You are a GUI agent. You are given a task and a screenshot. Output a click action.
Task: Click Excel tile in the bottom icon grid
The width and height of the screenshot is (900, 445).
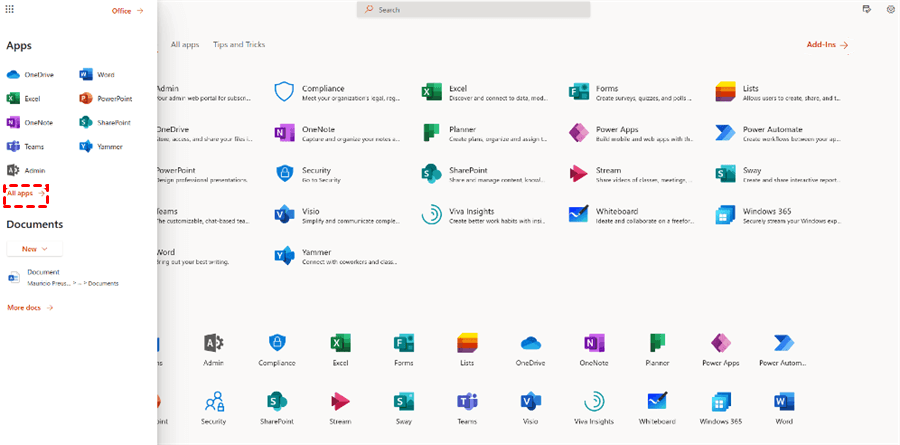pyautogui.click(x=340, y=350)
